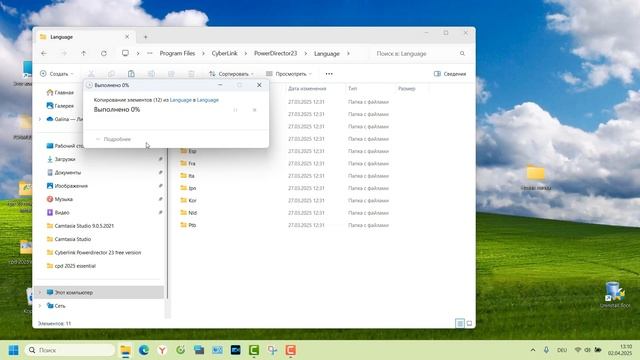Expand the Galina OneDrive tree node

40,119
